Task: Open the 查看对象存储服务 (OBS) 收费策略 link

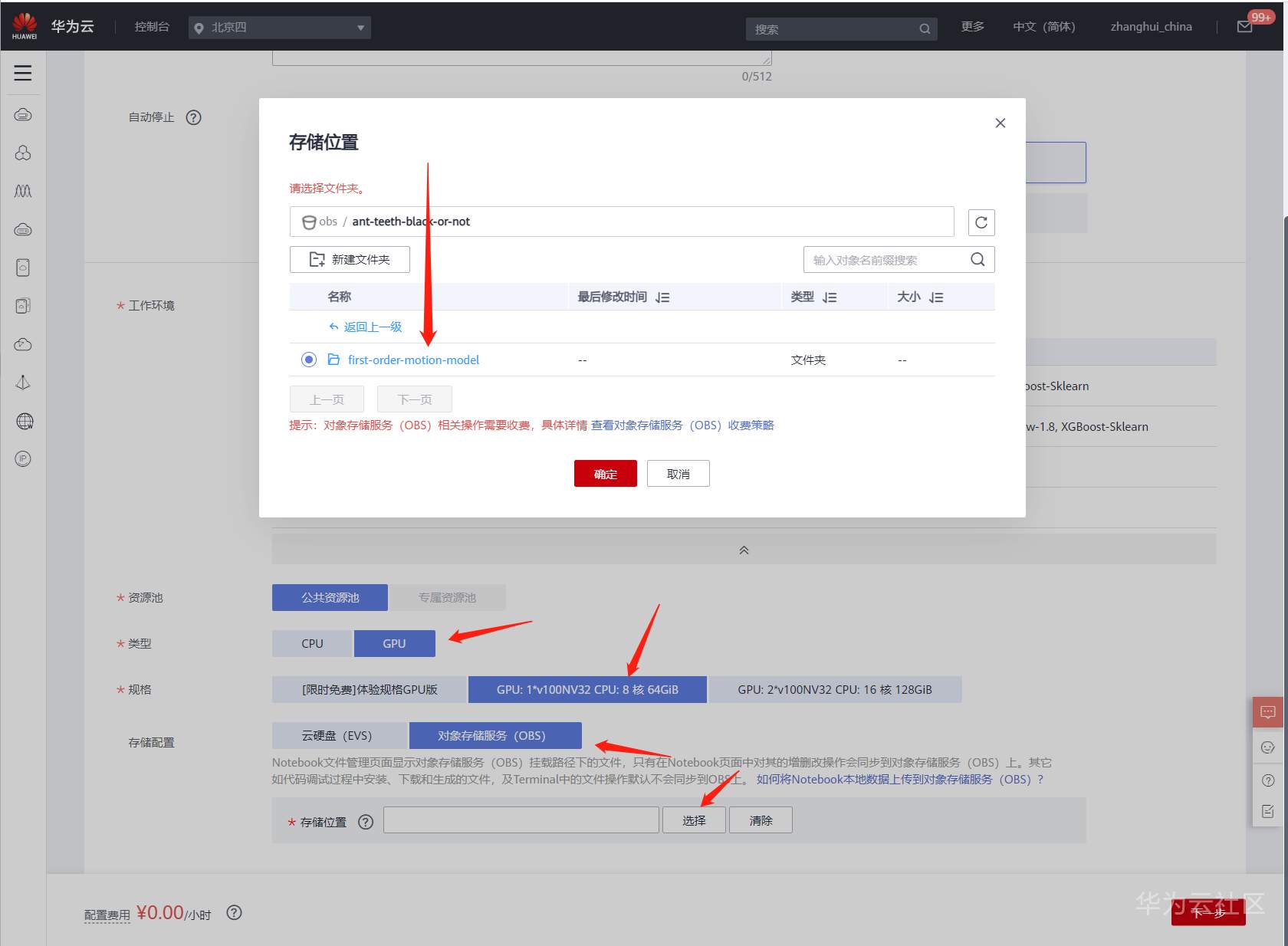Action: 682,425
